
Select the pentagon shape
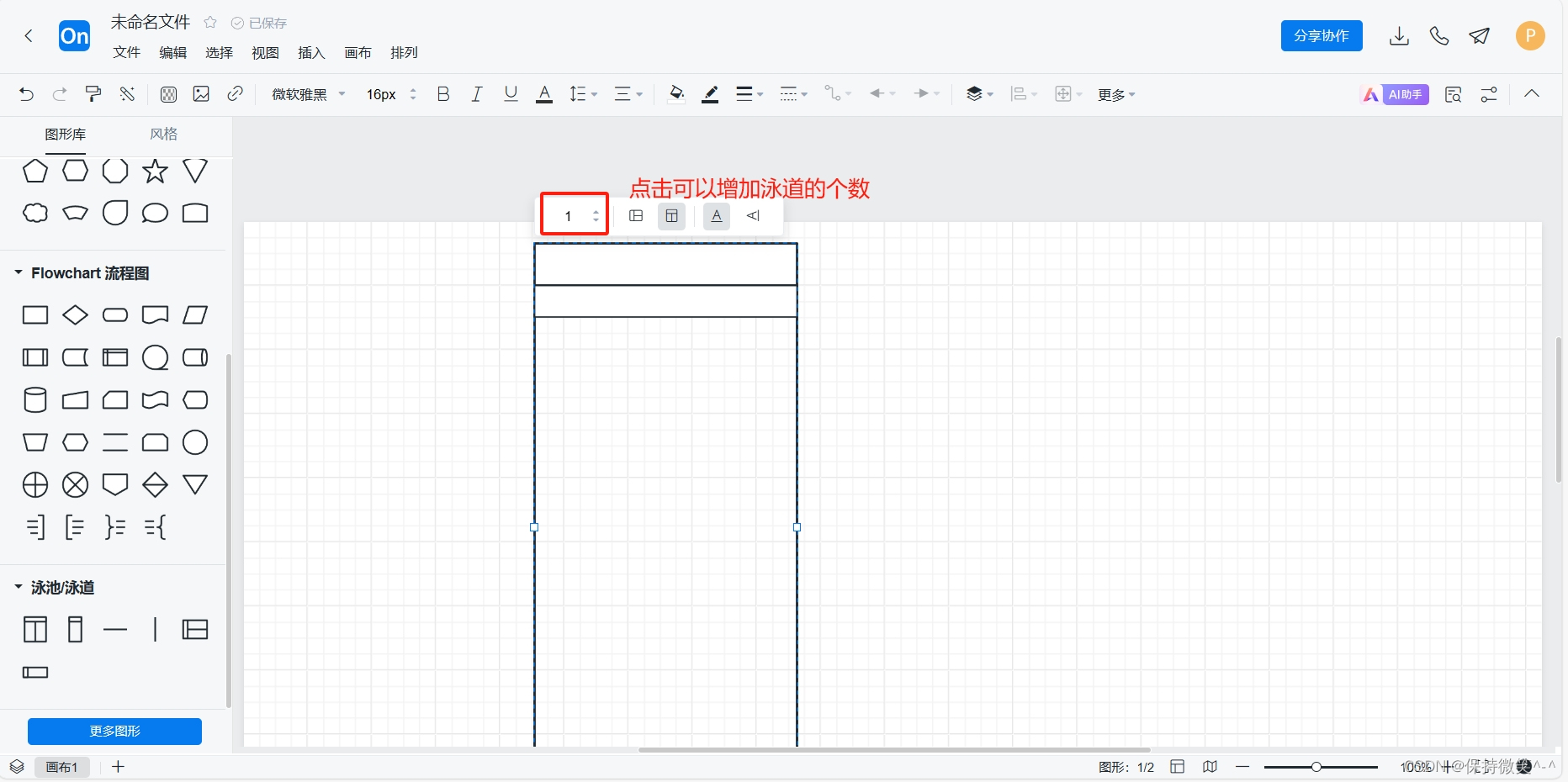(34, 171)
